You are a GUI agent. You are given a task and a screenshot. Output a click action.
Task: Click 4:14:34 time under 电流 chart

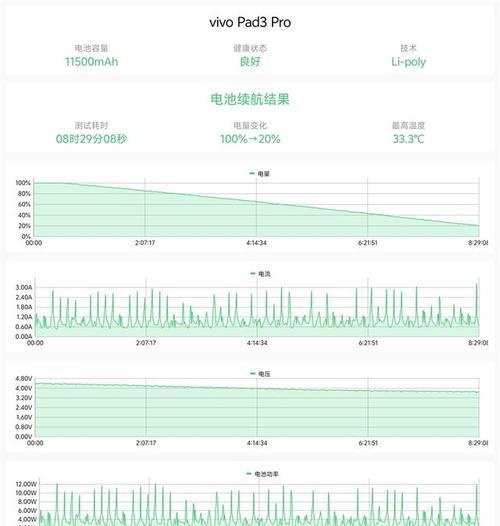point(257,343)
